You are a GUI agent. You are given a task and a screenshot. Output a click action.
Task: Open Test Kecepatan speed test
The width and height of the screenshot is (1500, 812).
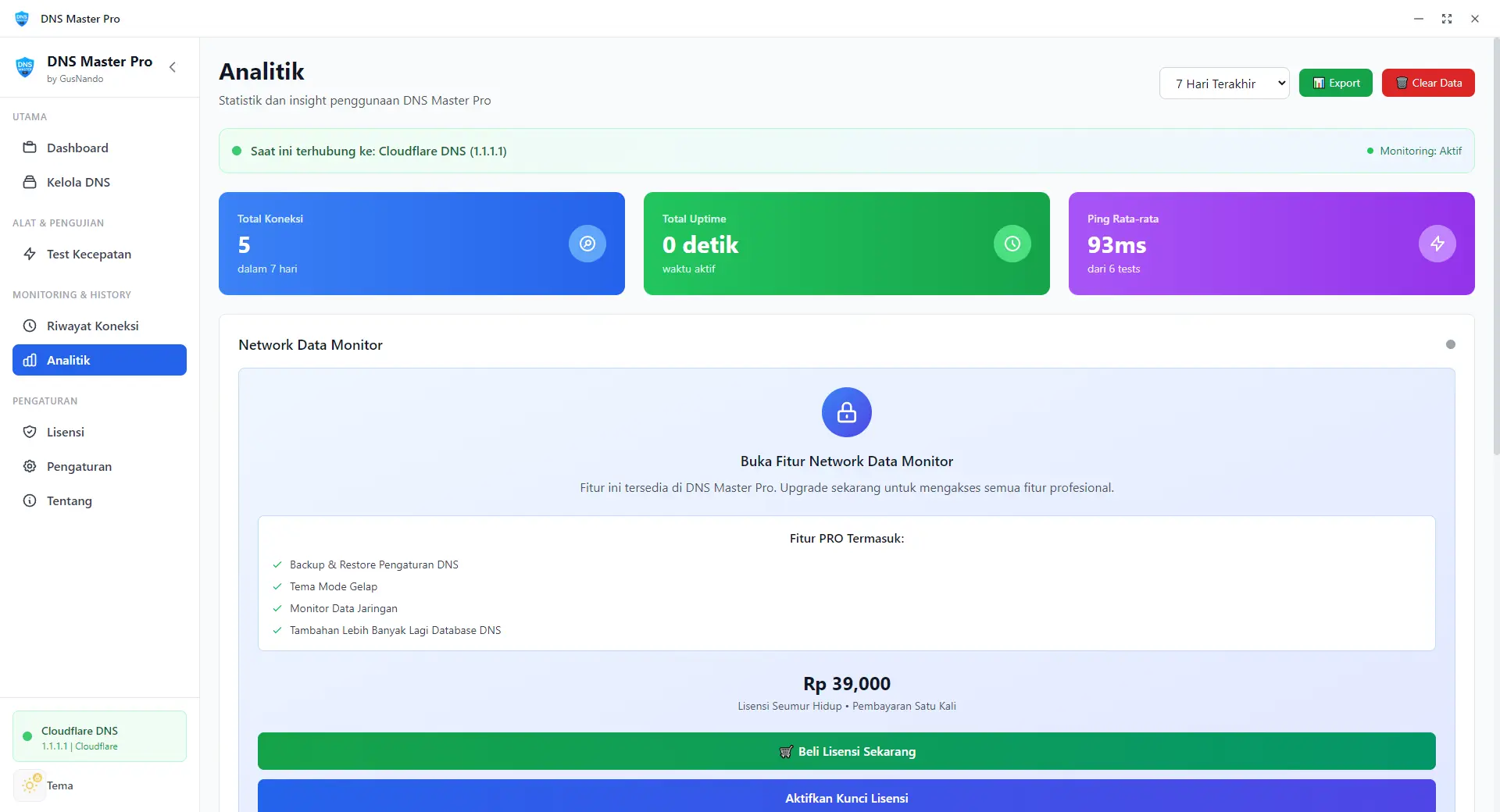[99, 254]
